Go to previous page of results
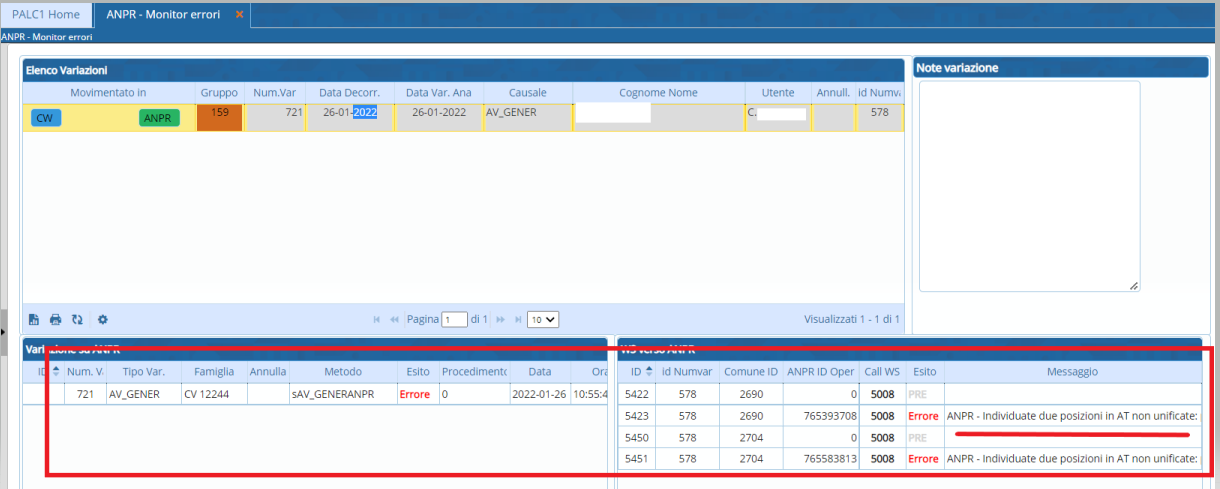 [395, 320]
